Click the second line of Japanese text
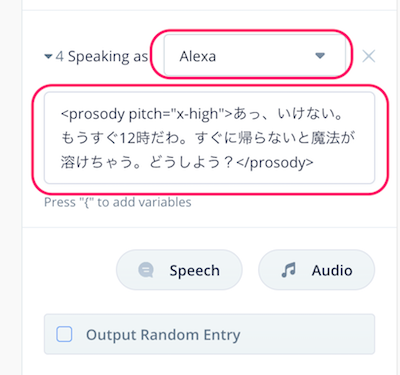The image size is (400, 375). click(x=208, y=138)
